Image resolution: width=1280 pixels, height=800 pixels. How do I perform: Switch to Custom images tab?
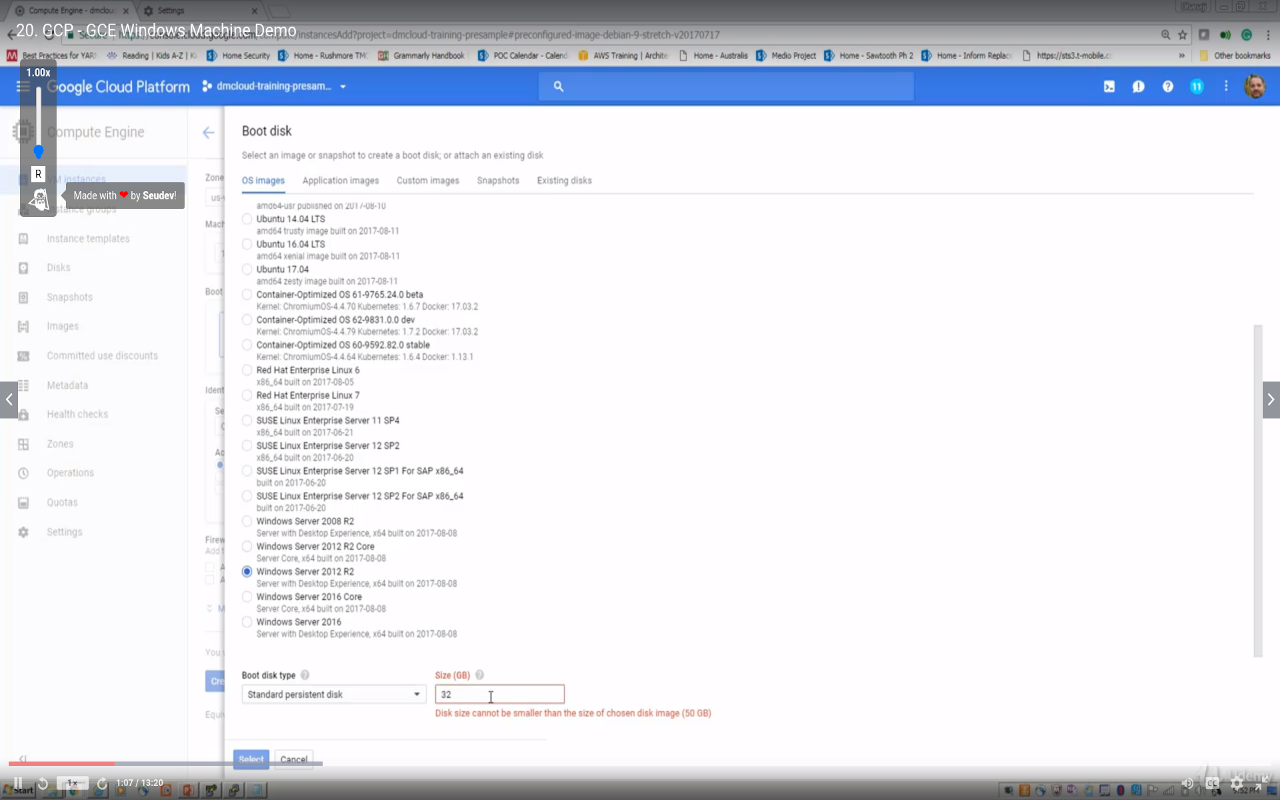click(428, 181)
